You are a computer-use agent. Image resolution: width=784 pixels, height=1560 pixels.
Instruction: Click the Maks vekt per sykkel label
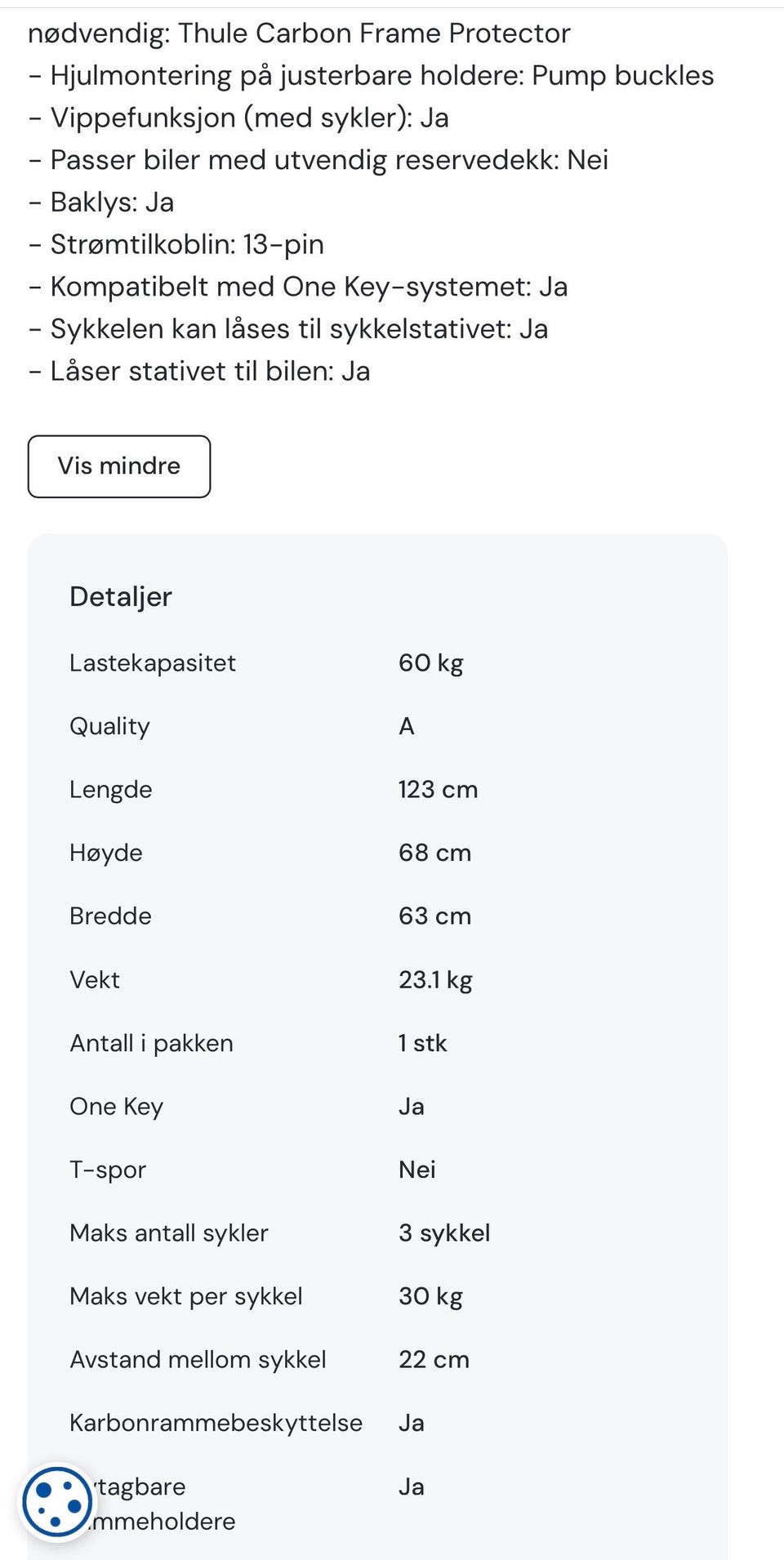click(x=186, y=1296)
